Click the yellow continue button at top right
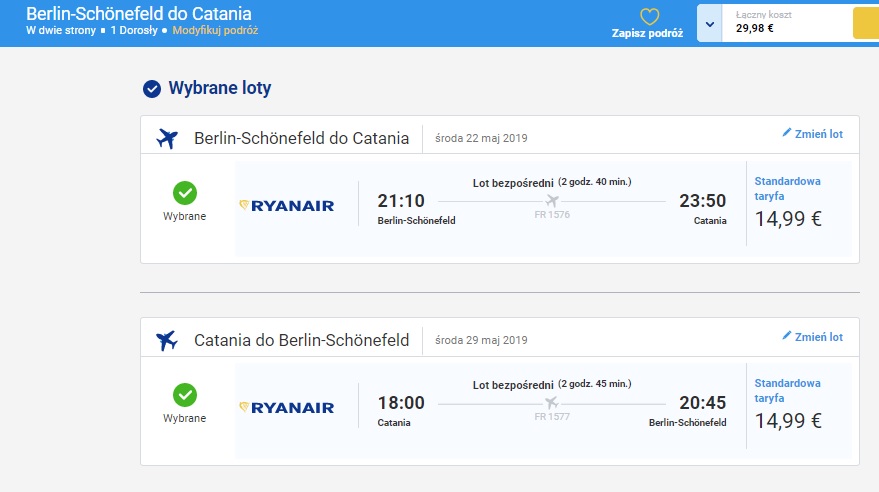This screenshot has width=879, height=492. pyautogui.click(x=866, y=23)
